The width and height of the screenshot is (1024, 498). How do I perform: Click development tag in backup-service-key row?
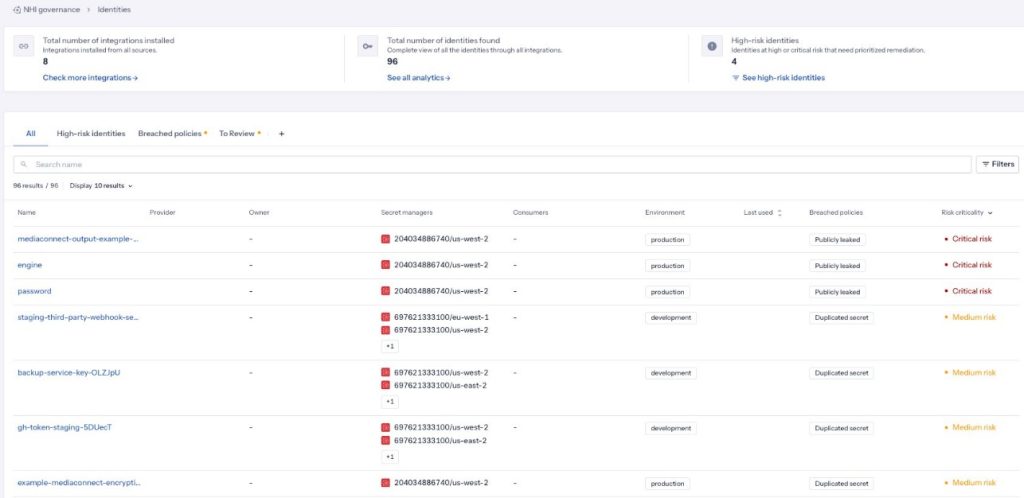[671, 373]
